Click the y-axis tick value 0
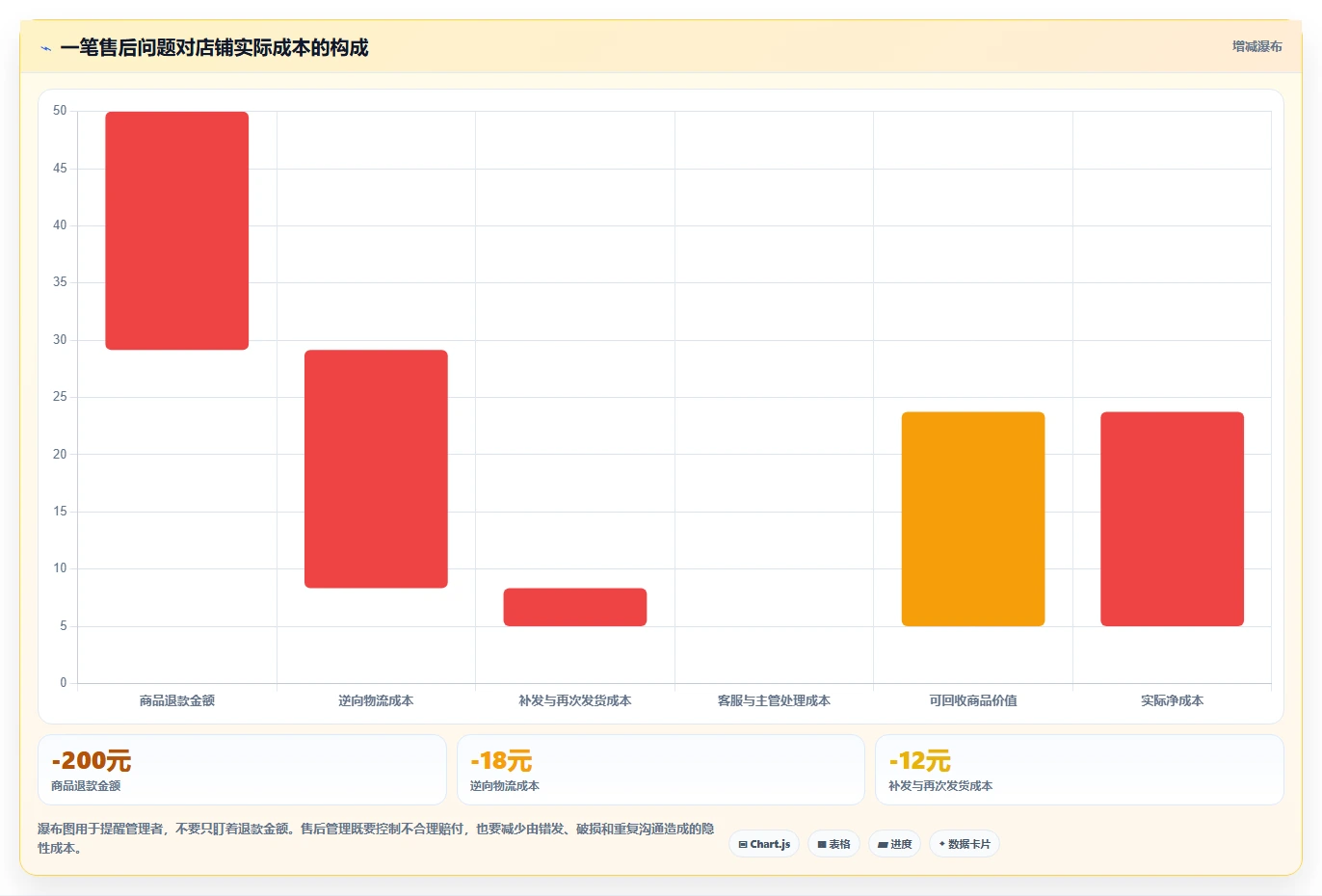Image resolution: width=1322 pixels, height=896 pixels. 64,683
